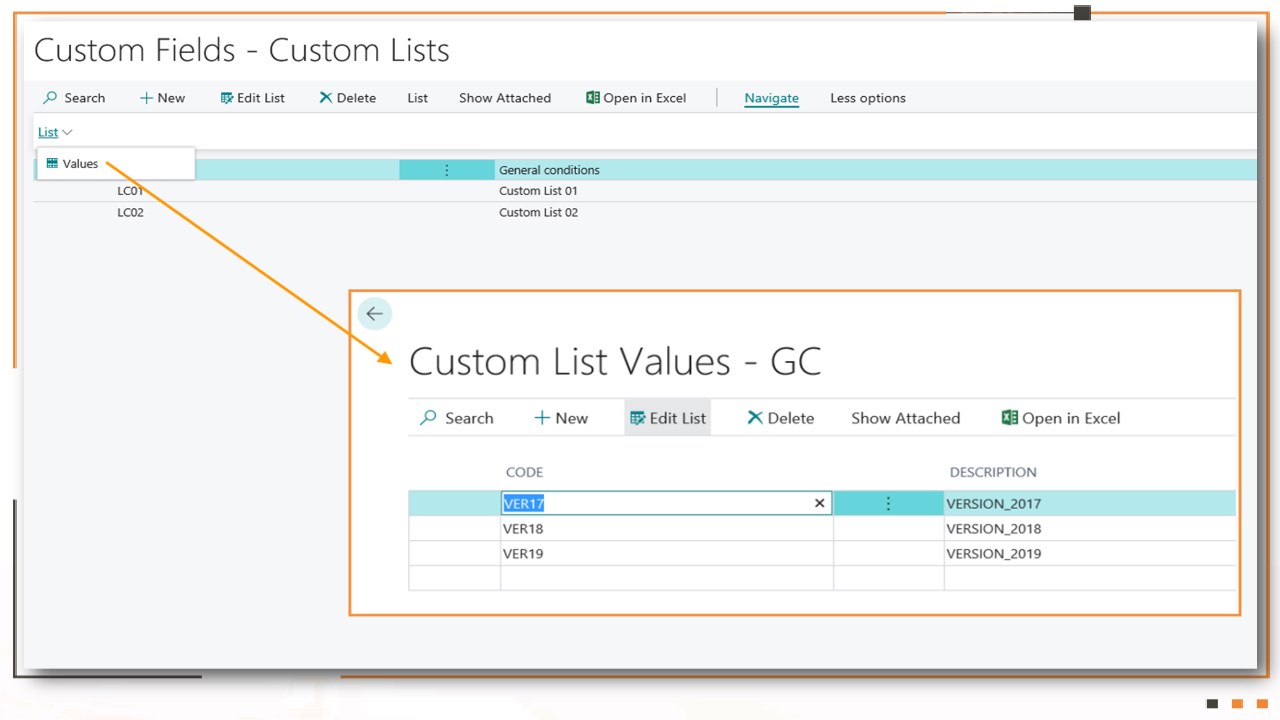Open the Navigate tab
This screenshot has width=1280, height=720.
tap(771, 98)
